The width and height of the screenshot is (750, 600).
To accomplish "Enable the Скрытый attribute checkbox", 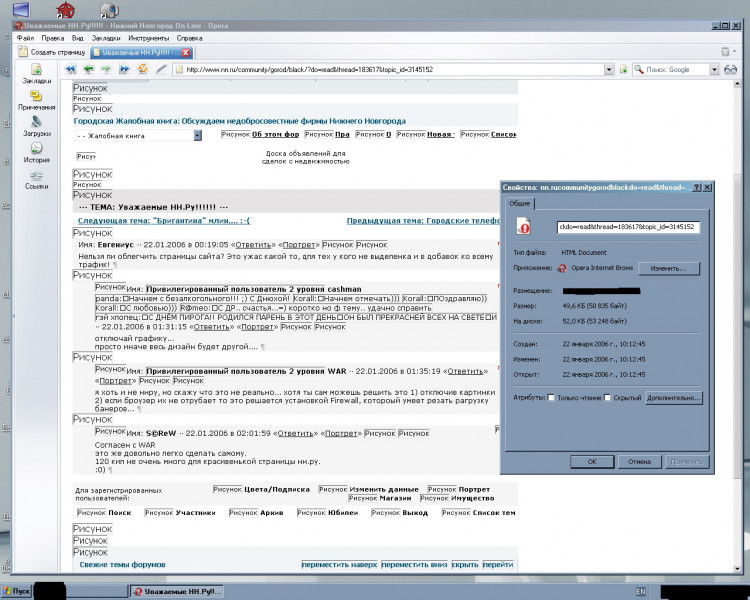I will click(x=607, y=397).
